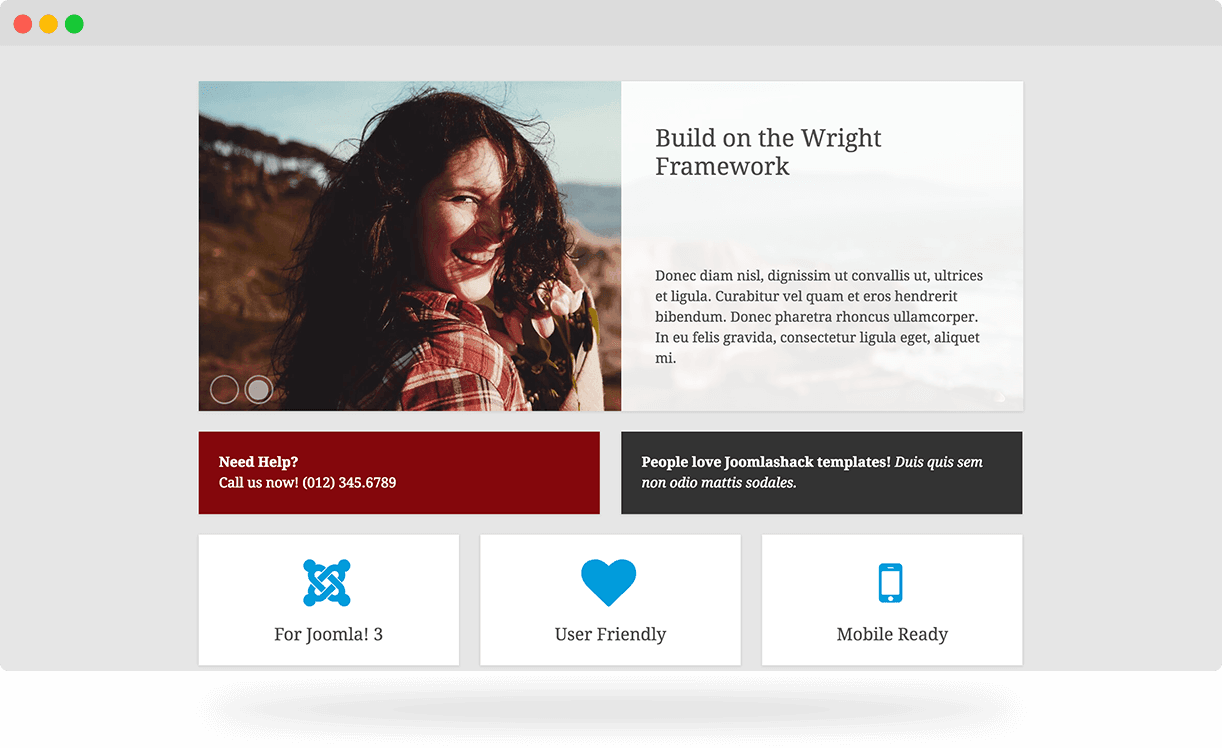
Task: Click the blue mobile phone icon
Action: pyautogui.click(x=890, y=583)
